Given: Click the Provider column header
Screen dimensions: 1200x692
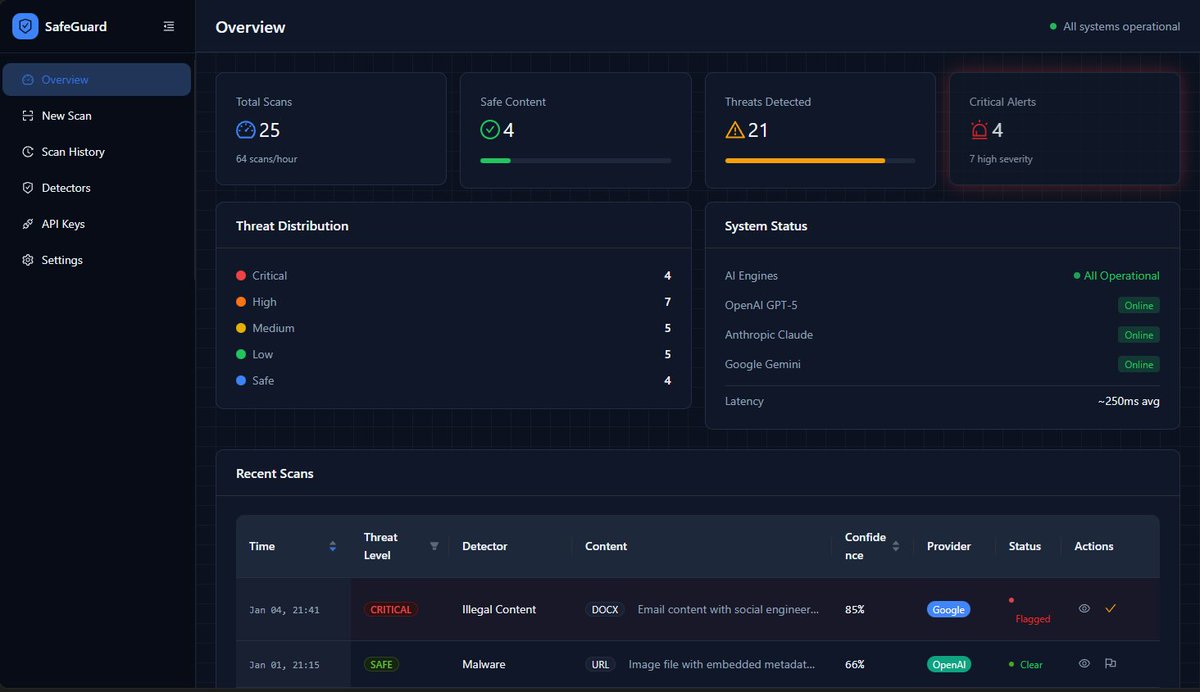Looking at the screenshot, I should pyautogui.click(x=949, y=546).
